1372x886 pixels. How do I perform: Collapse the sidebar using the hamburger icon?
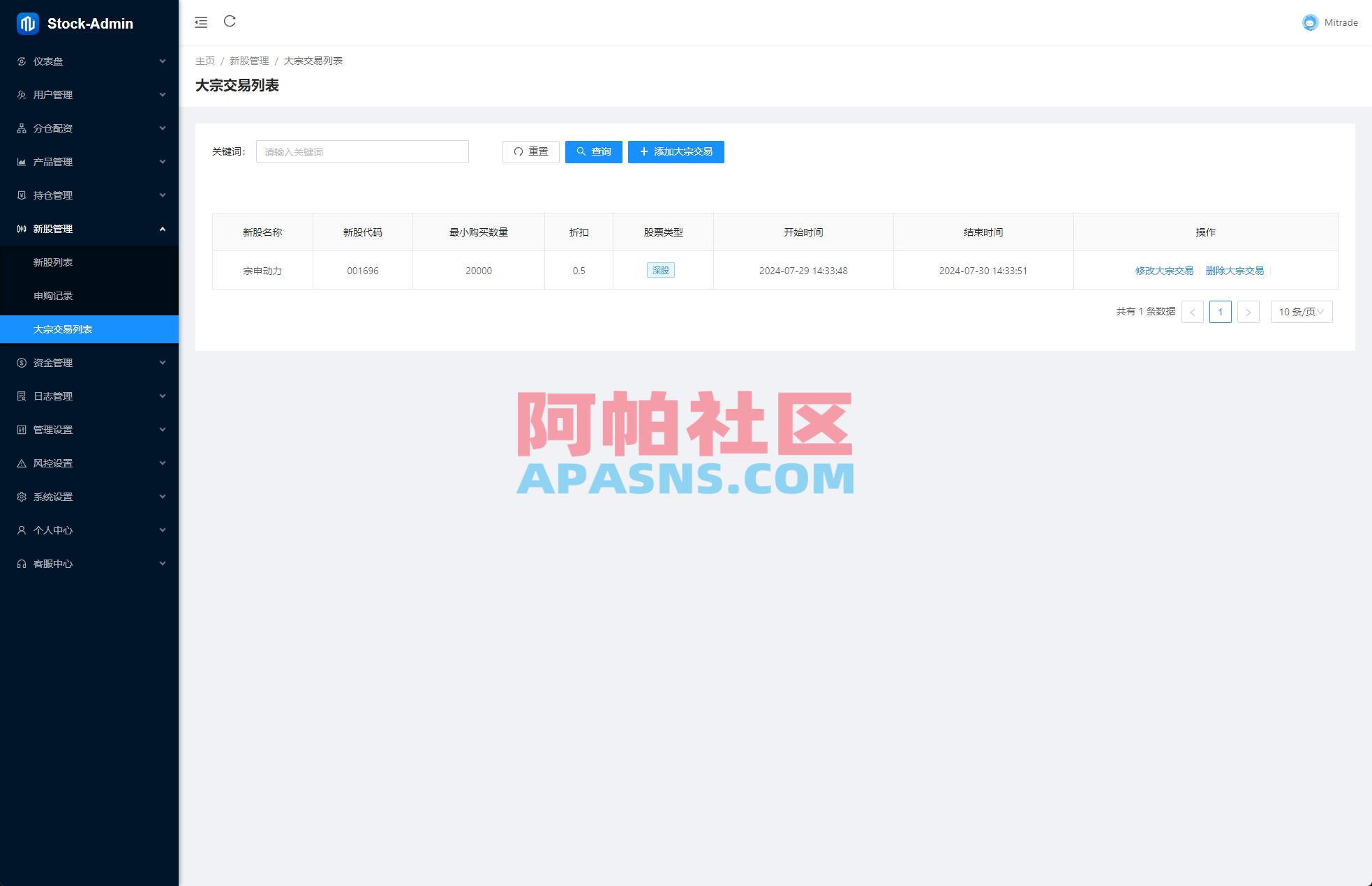pos(200,22)
